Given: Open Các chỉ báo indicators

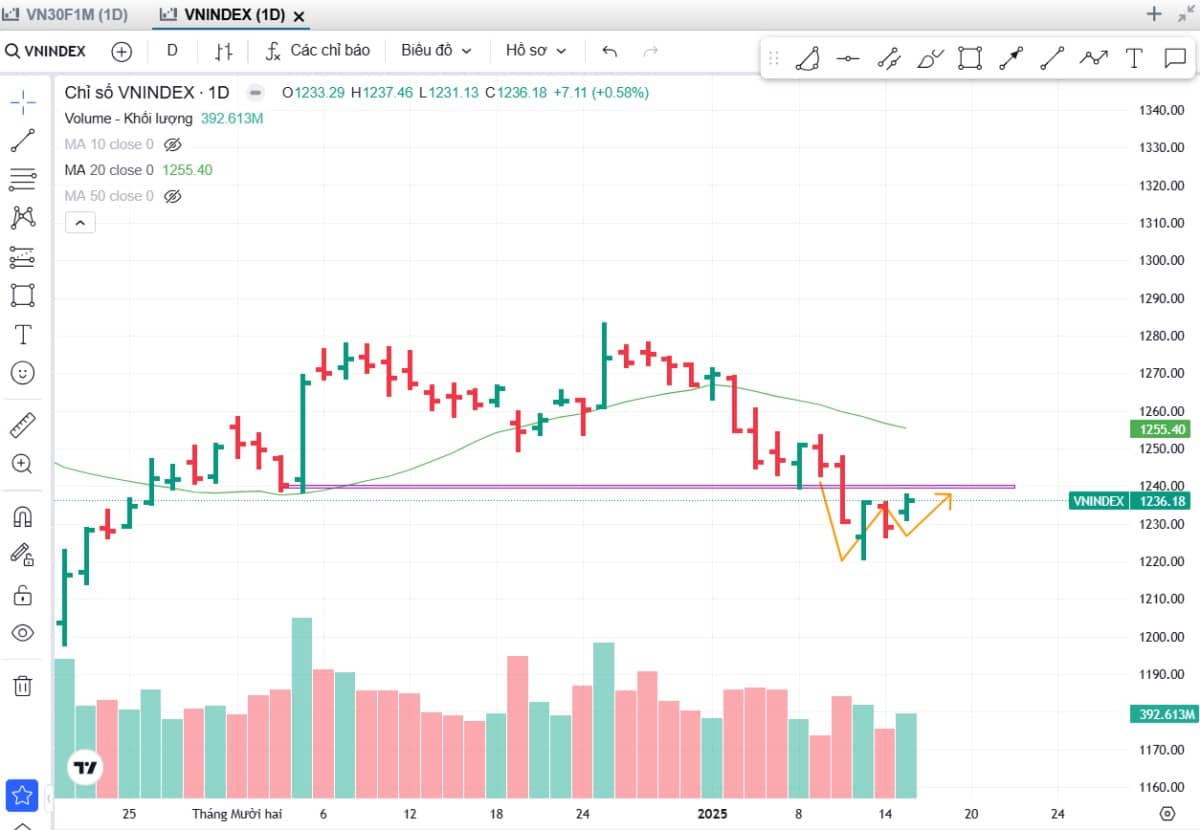Looking at the screenshot, I should click(318, 51).
